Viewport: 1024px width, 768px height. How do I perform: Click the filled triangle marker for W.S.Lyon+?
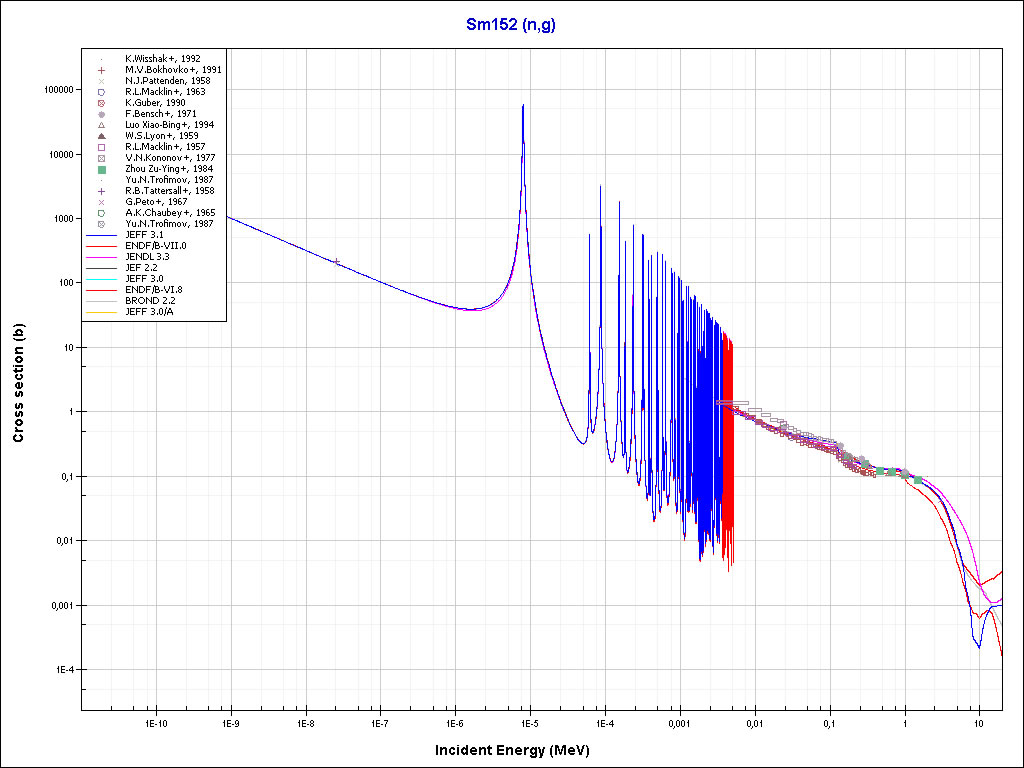tap(102, 136)
